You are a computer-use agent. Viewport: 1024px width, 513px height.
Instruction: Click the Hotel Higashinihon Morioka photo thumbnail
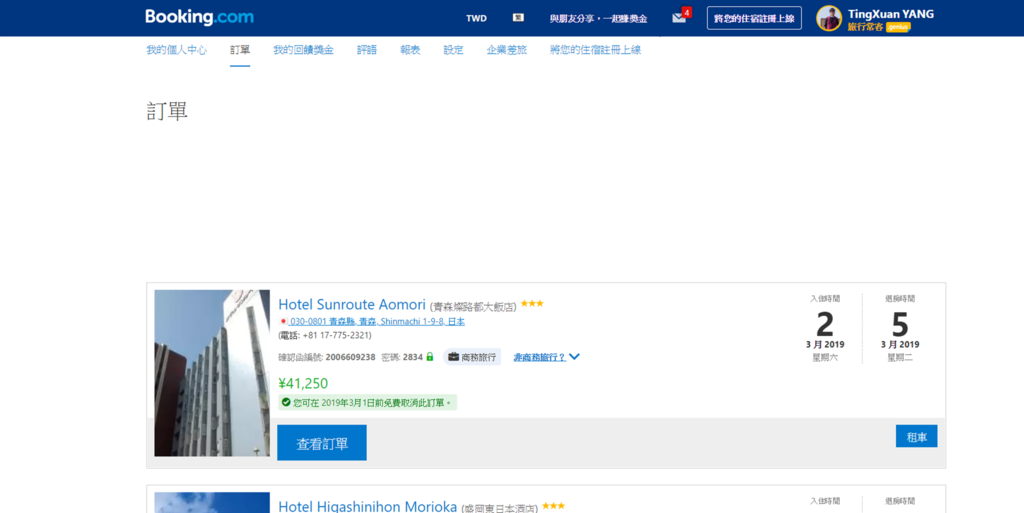[x=212, y=503]
